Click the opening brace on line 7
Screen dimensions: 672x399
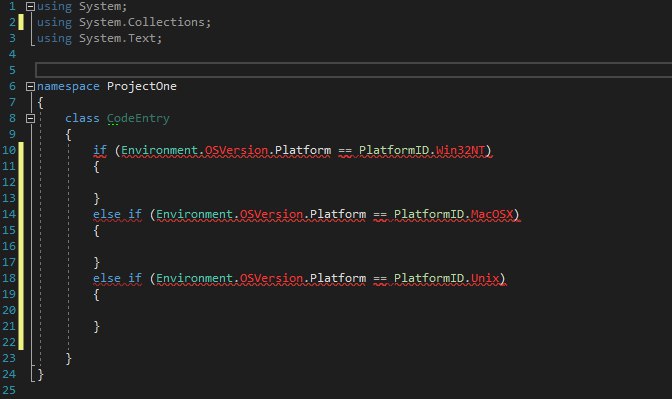pos(40,102)
